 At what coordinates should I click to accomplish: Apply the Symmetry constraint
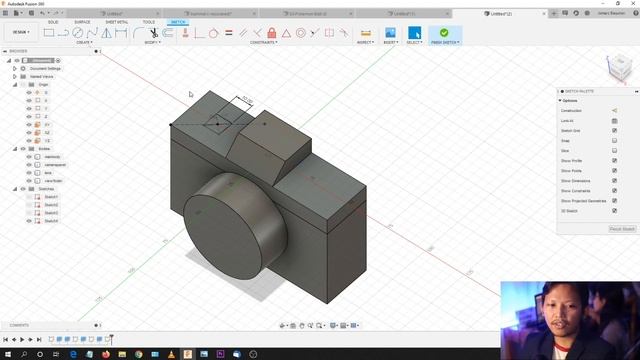pyautogui.click(x=329, y=33)
